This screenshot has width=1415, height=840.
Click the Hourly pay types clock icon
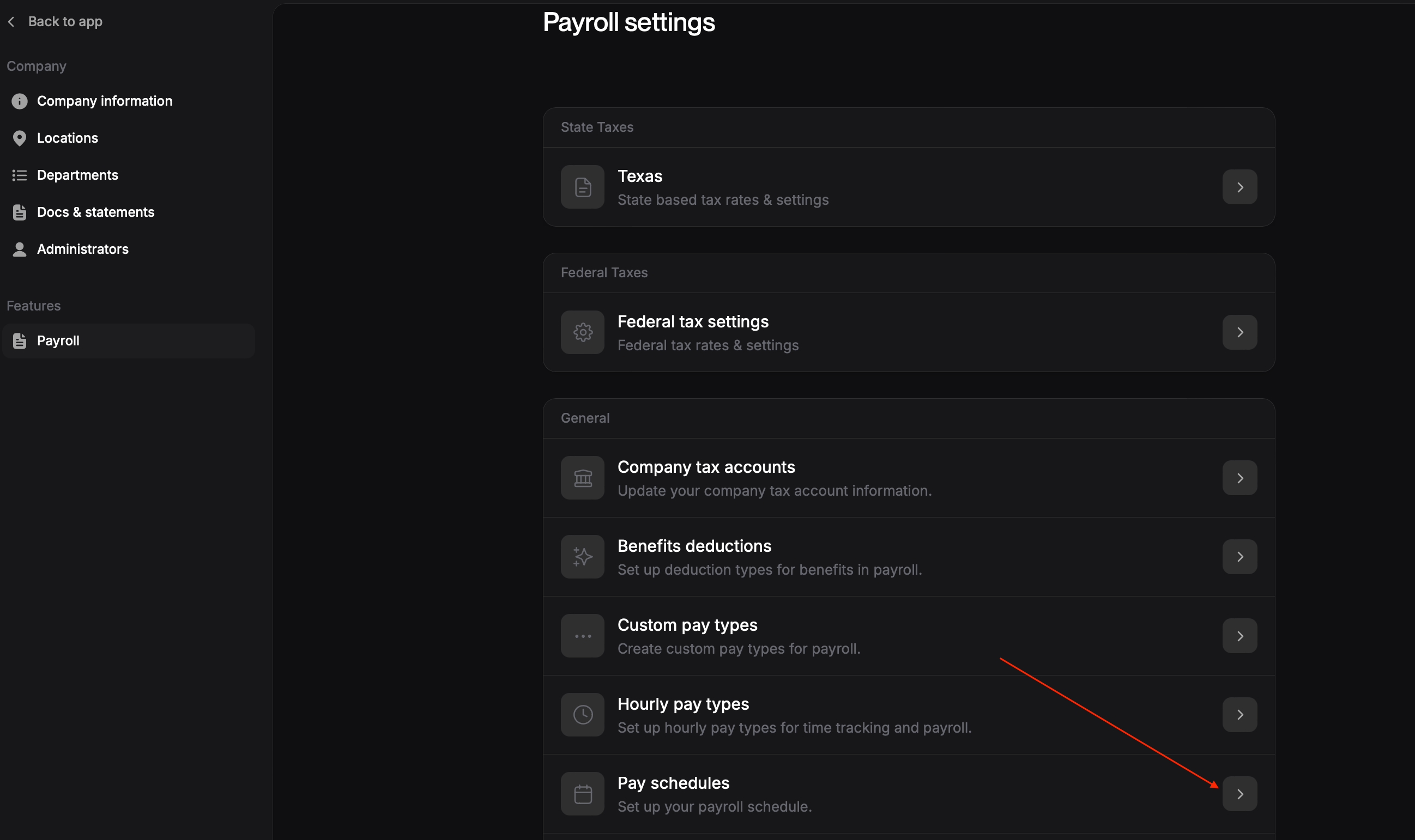[x=583, y=714]
